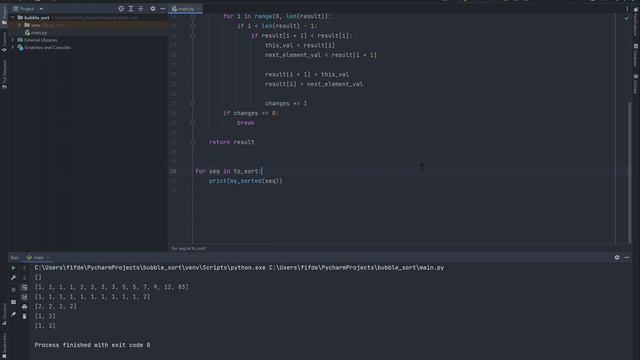The height and width of the screenshot is (360, 640).
Task: Click the Clear All trash icon
Action: click(24, 316)
